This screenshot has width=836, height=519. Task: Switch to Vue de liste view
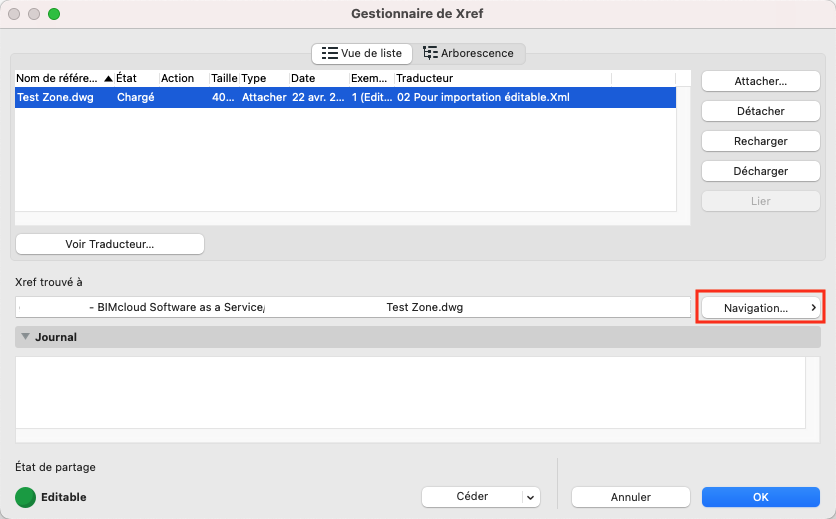[361, 53]
